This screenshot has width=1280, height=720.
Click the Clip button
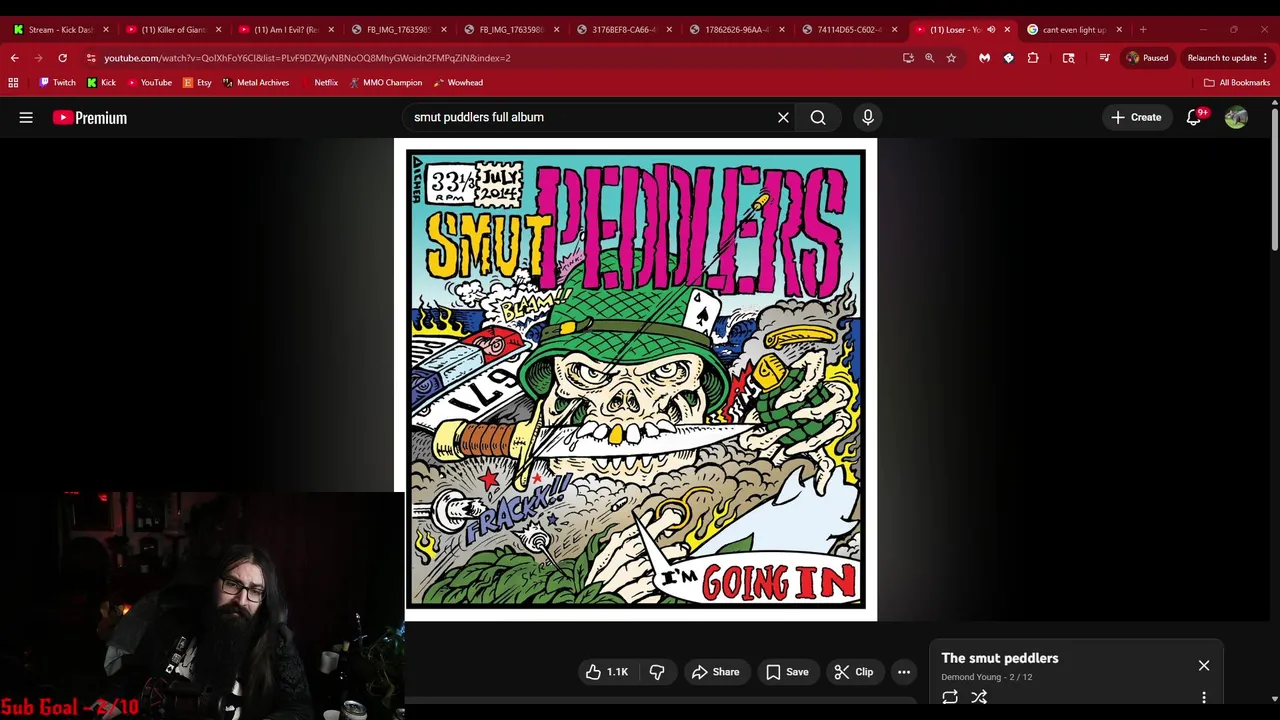pos(854,672)
